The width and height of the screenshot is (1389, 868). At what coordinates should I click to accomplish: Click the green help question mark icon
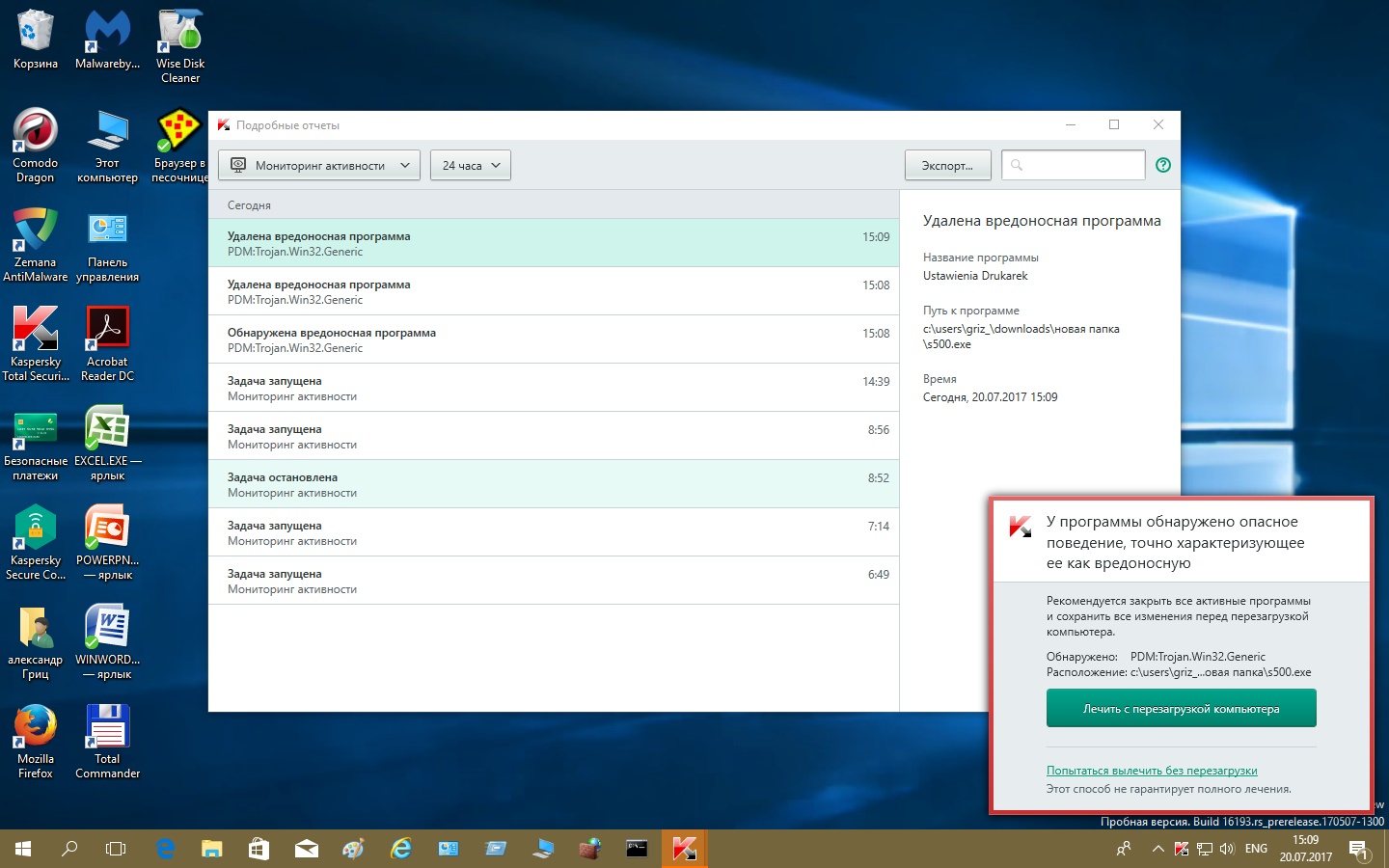pyautogui.click(x=1163, y=165)
